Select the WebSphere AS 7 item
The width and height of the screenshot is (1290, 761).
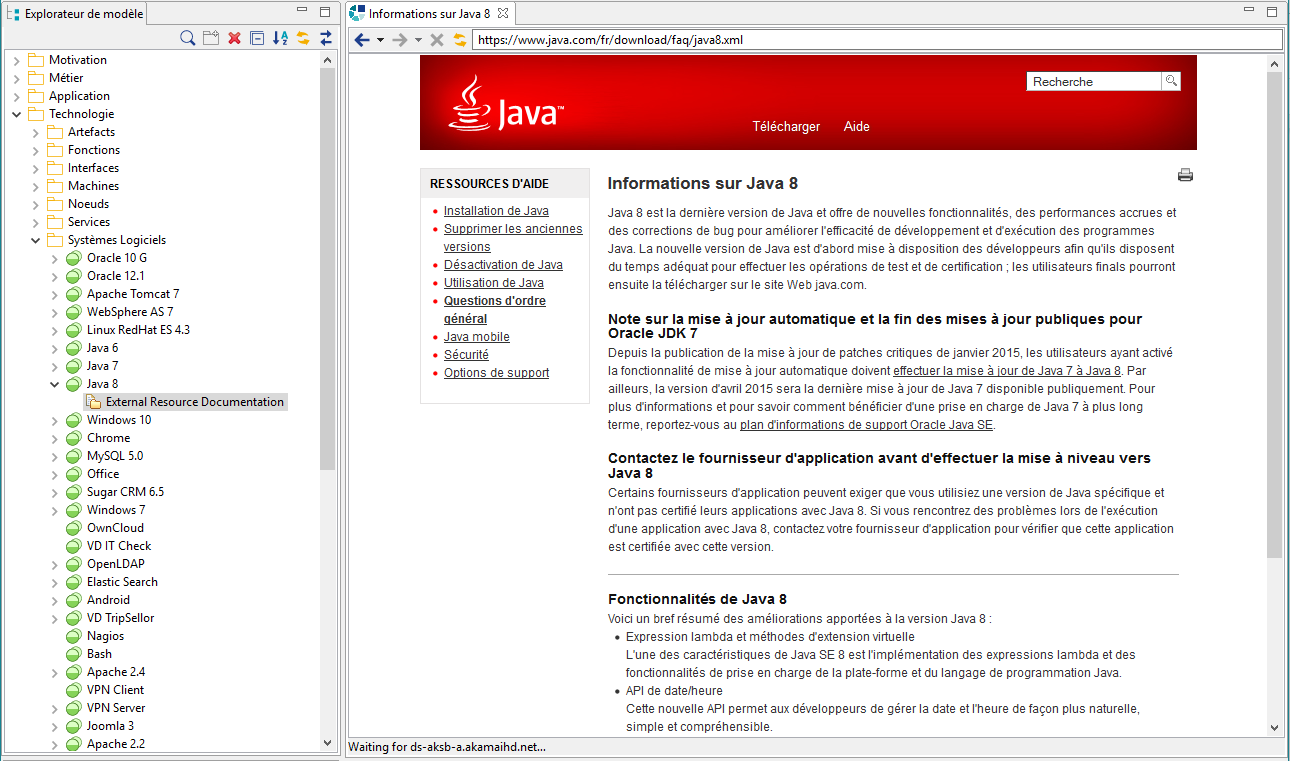(x=130, y=312)
